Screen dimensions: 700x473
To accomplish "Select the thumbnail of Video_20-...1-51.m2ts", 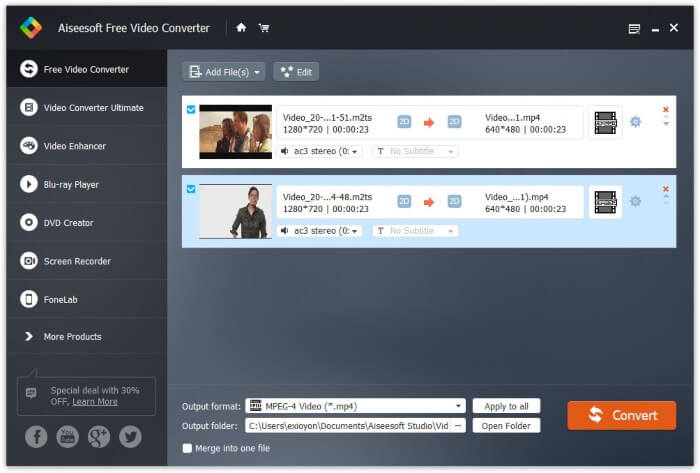I will click(235, 132).
